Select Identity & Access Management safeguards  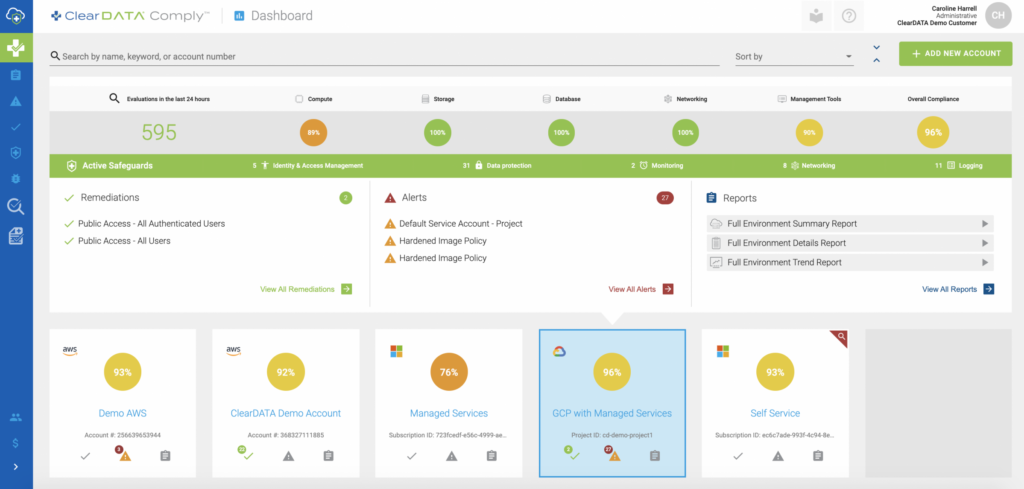(308, 166)
